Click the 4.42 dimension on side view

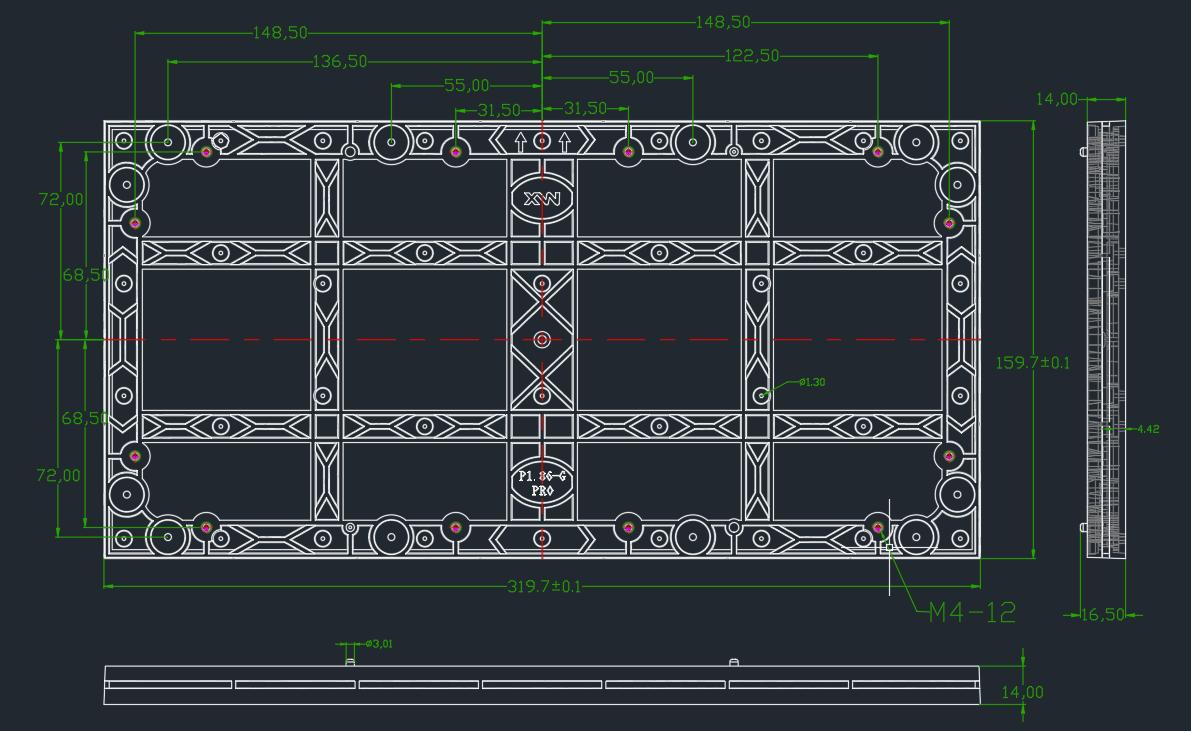(1148, 429)
